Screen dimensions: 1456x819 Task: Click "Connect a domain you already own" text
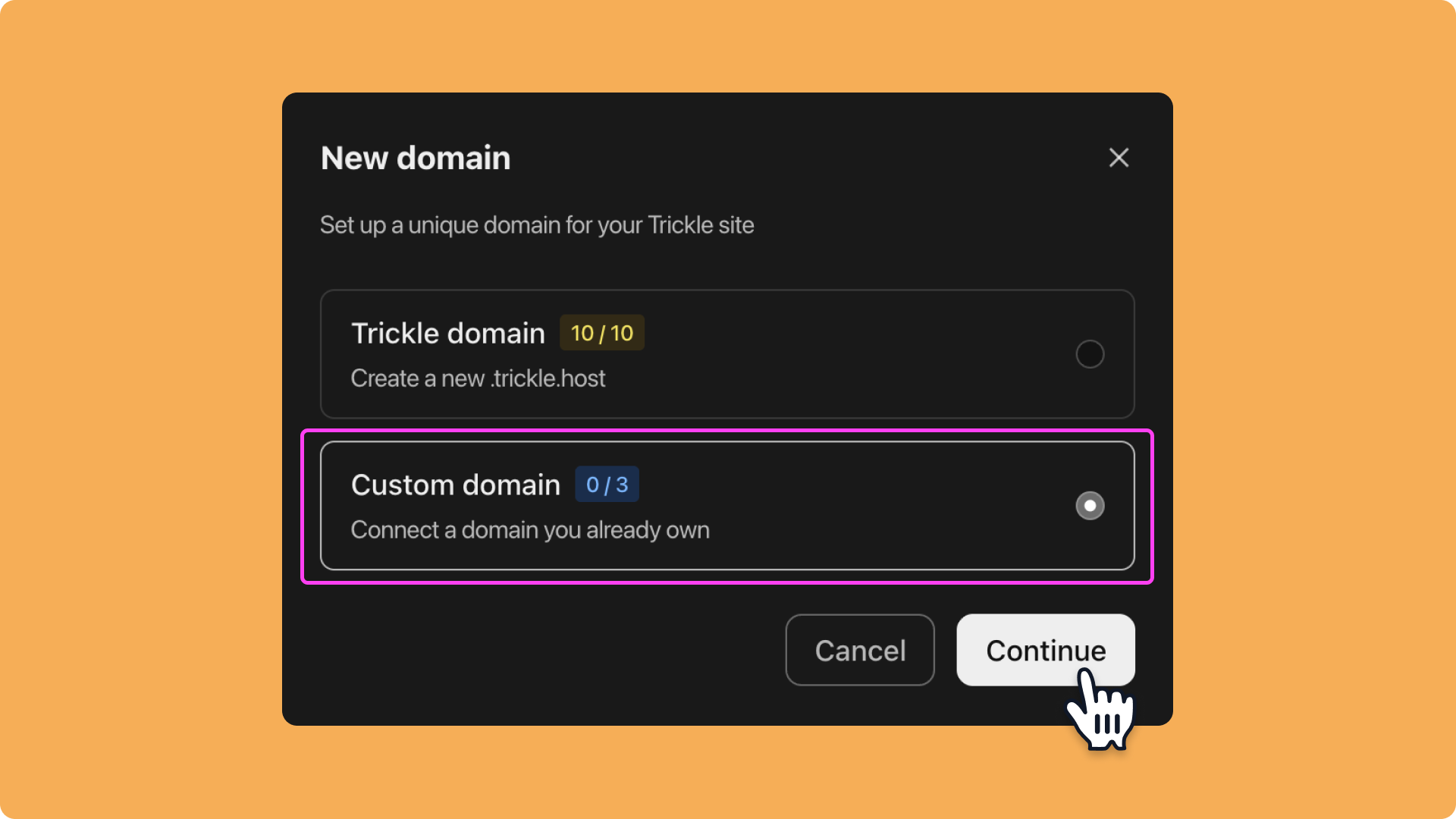530,530
